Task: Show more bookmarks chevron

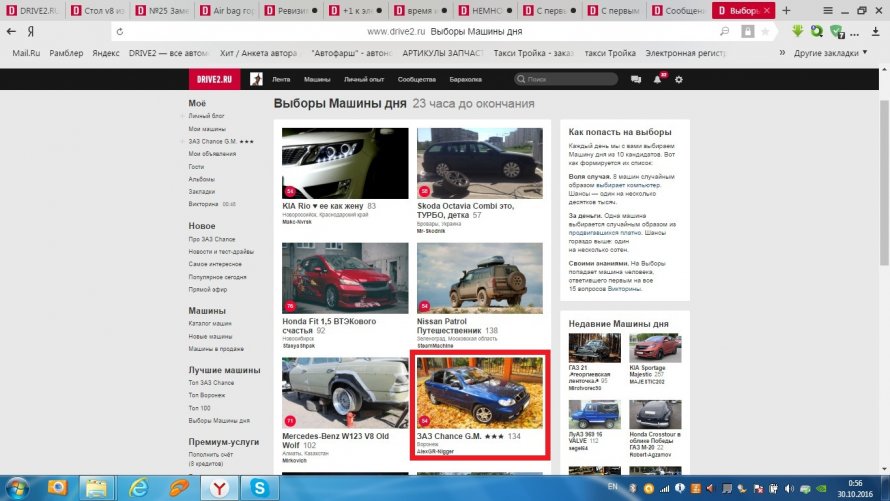Action: click(x=782, y=52)
